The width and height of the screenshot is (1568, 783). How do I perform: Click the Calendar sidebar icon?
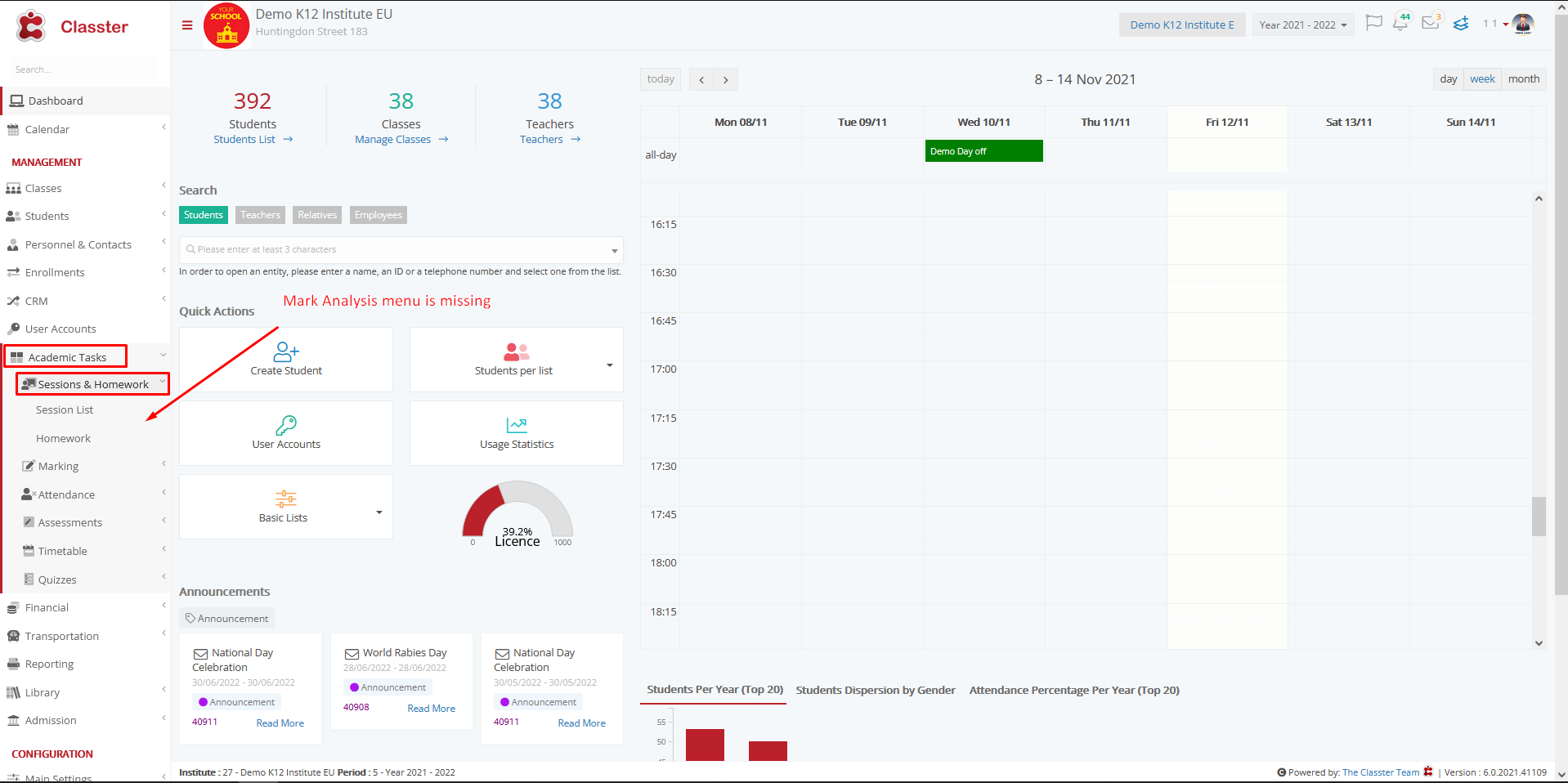pyautogui.click(x=13, y=129)
